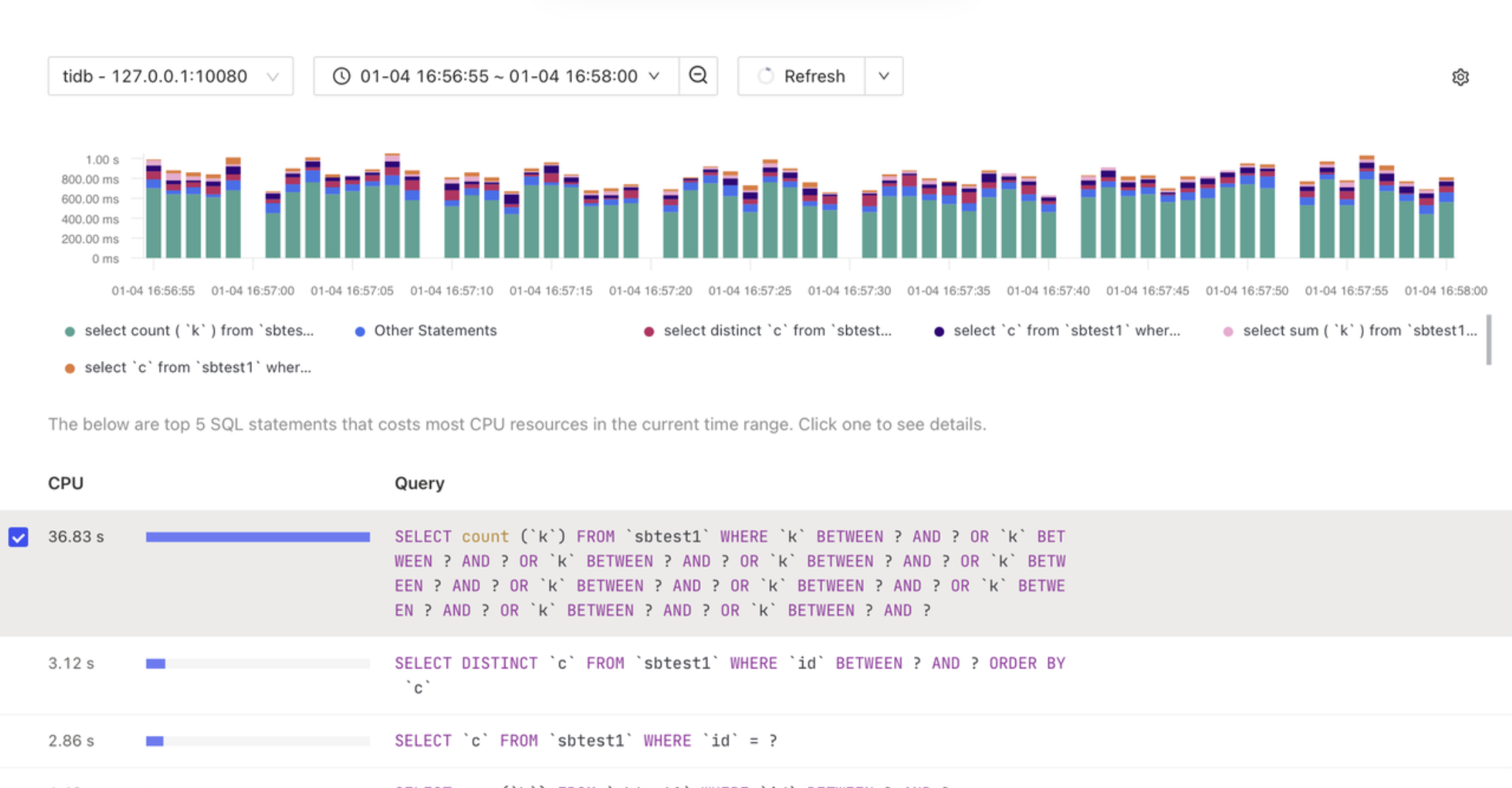Click the green legend dot for select count
Viewport: 1512px width, 788px height.
point(69,331)
